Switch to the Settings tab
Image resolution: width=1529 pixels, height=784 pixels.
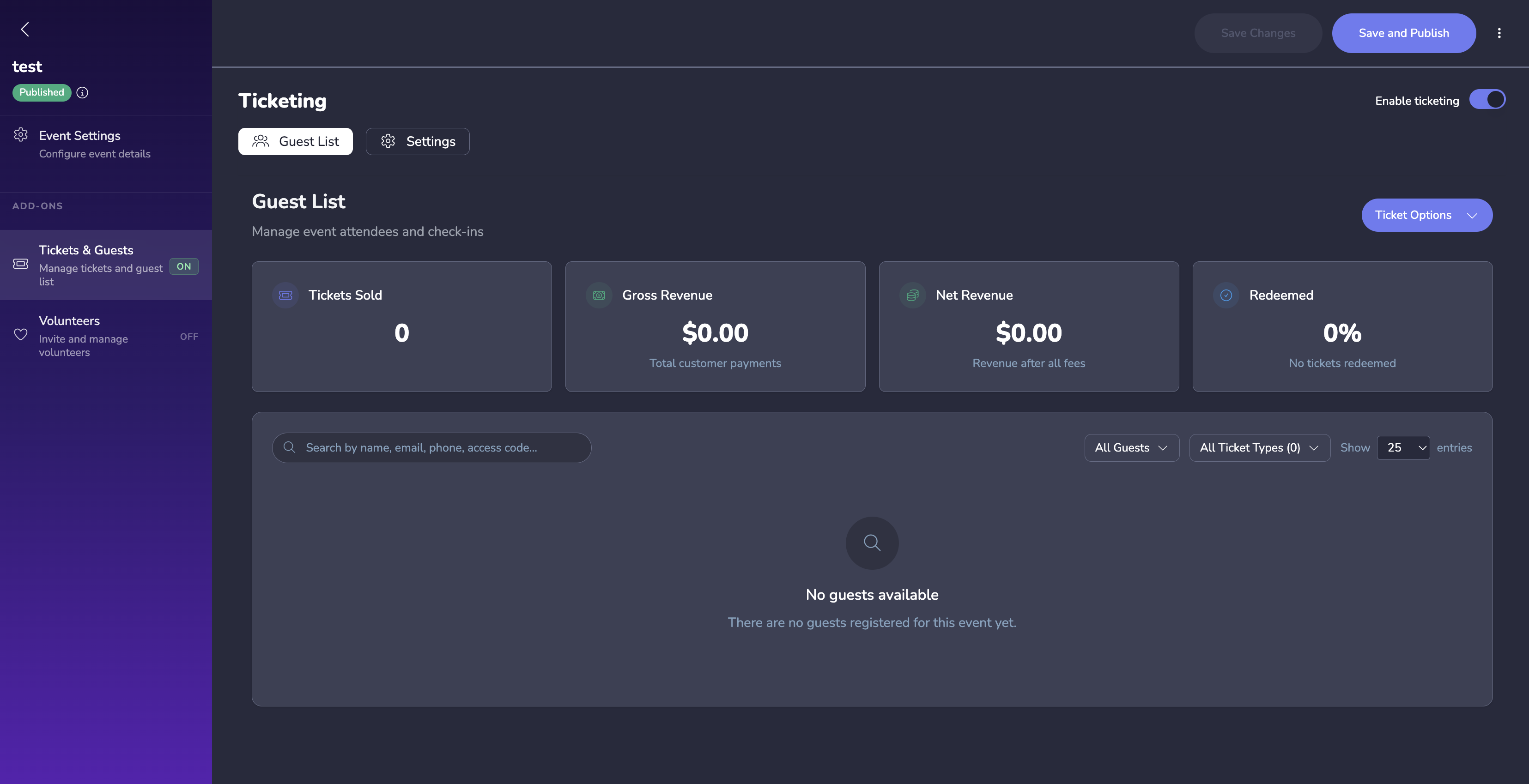(x=417, y=141)
